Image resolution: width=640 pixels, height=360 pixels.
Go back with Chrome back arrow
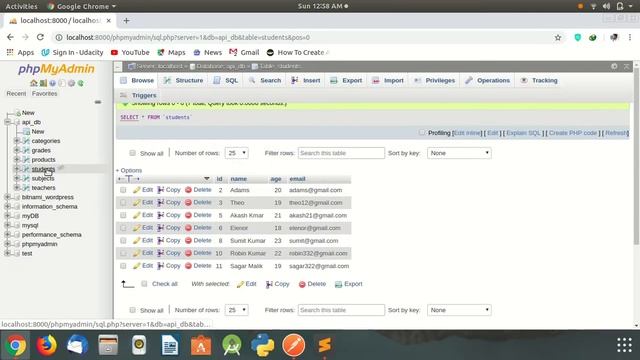10,37
